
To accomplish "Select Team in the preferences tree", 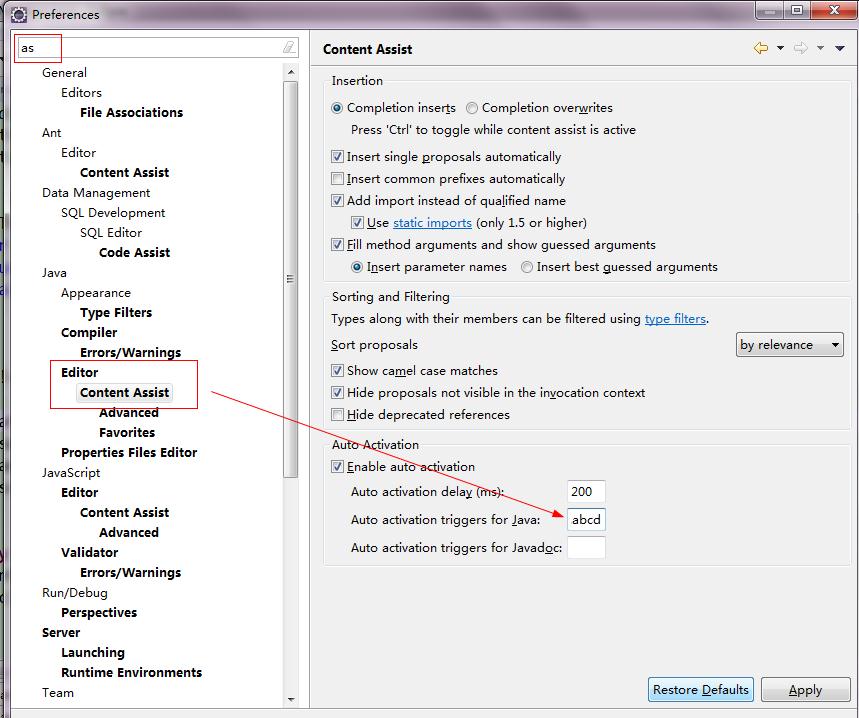I will 58,693.
